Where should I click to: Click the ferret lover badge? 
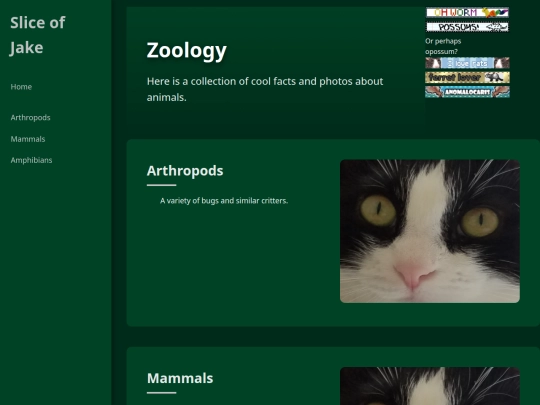click(467, 77)
